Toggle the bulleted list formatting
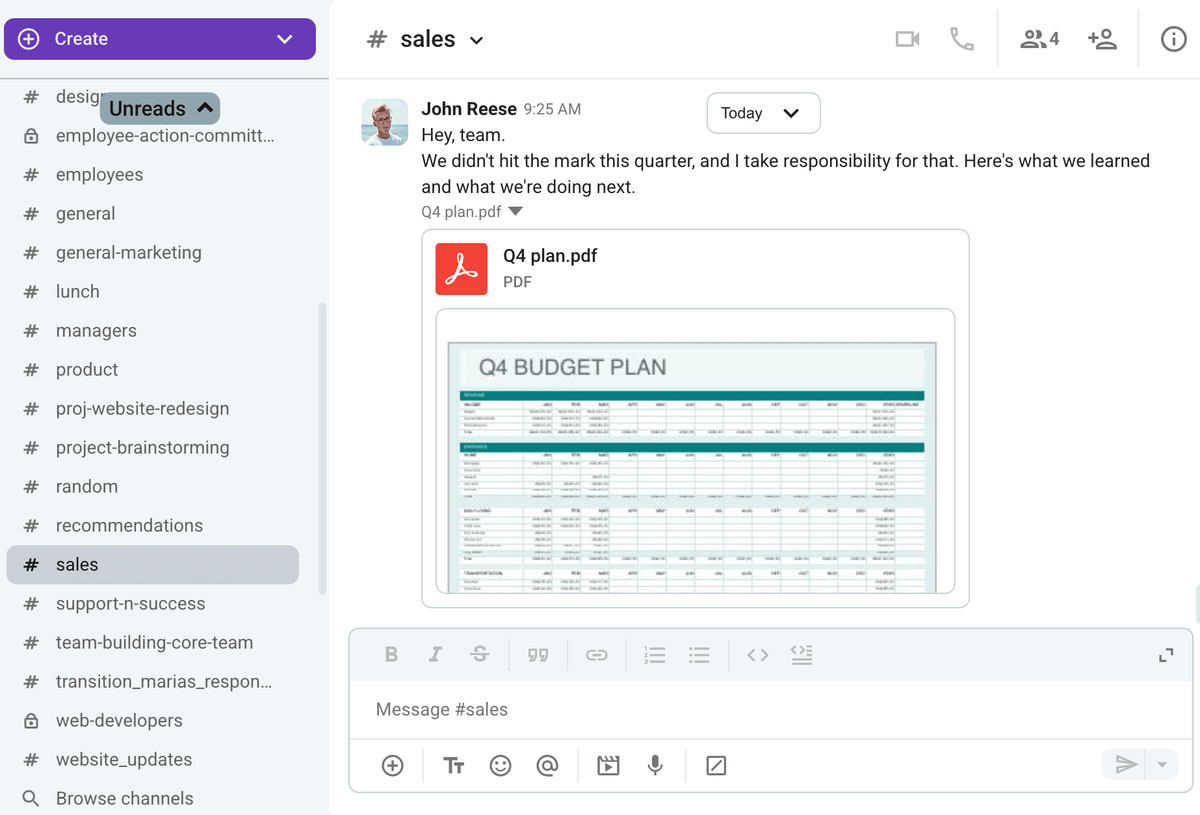 pos(699,654)
